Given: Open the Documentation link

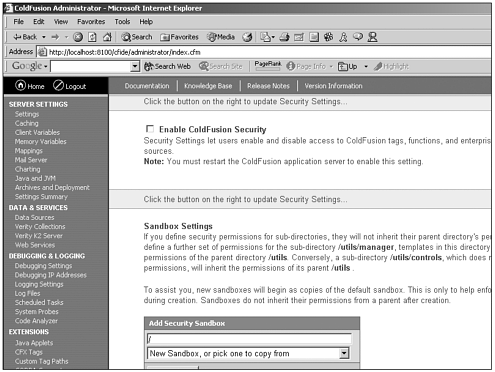Looking at the screenshot, I should 147,86.
